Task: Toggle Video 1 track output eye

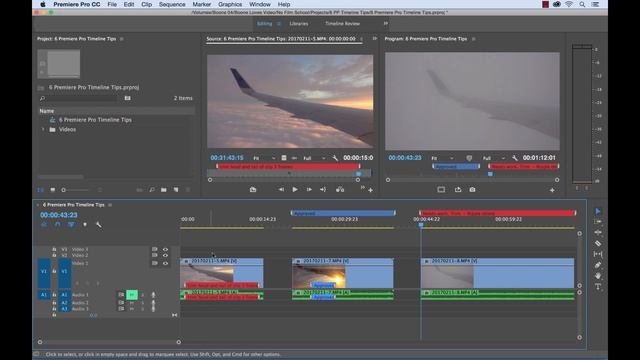Action: click(165, 263)
